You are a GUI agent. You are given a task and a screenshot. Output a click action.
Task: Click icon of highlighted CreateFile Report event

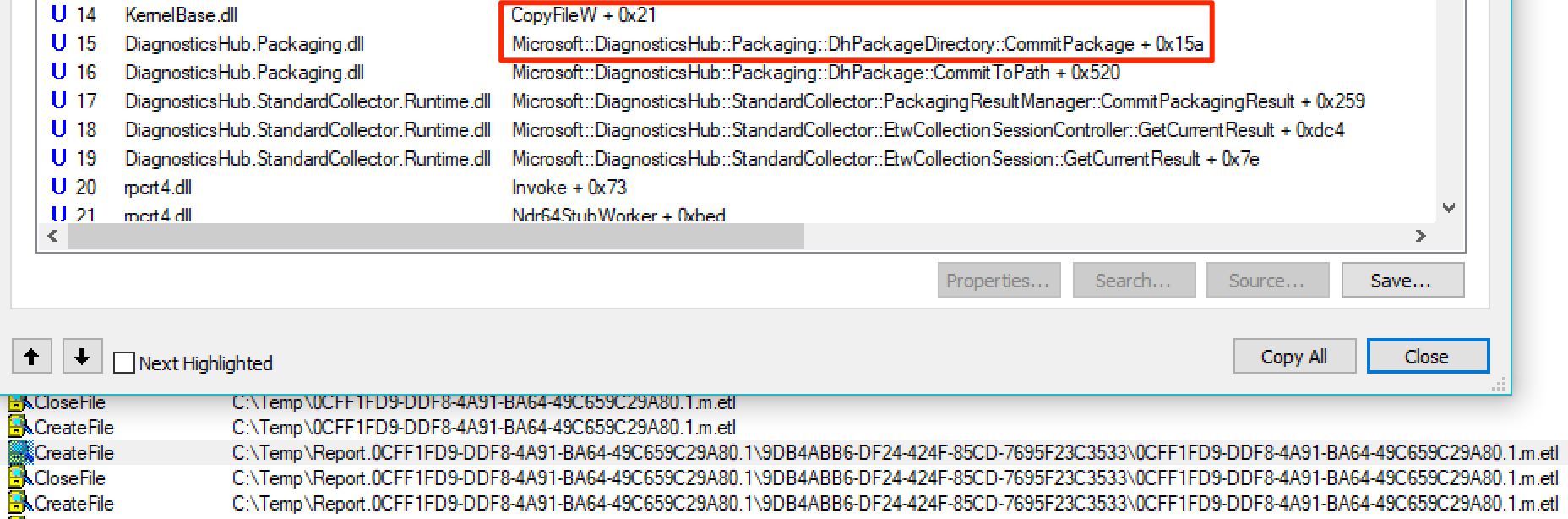[x=20, y=453]
